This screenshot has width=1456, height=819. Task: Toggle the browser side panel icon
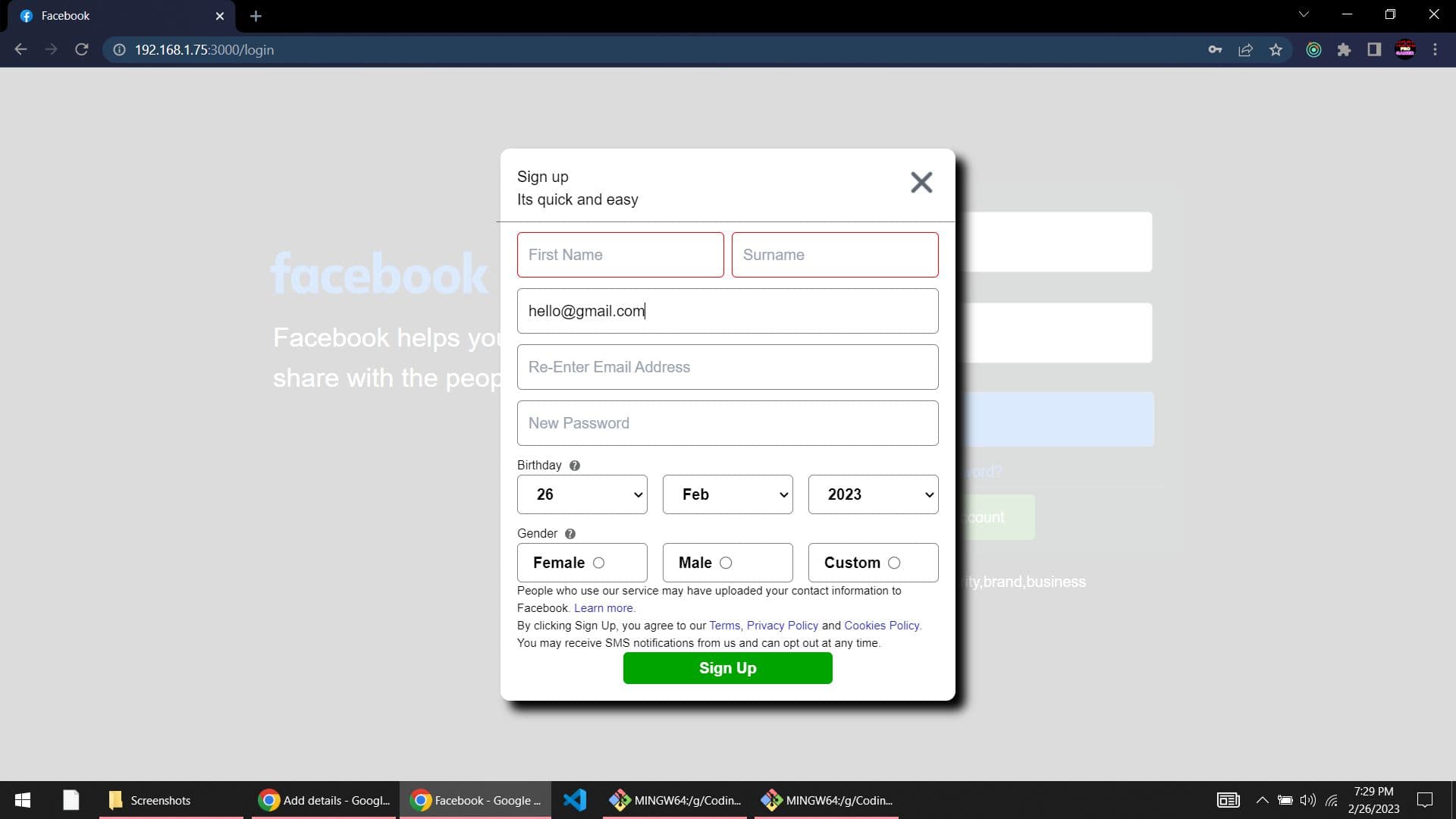(x=1374, y=50)
